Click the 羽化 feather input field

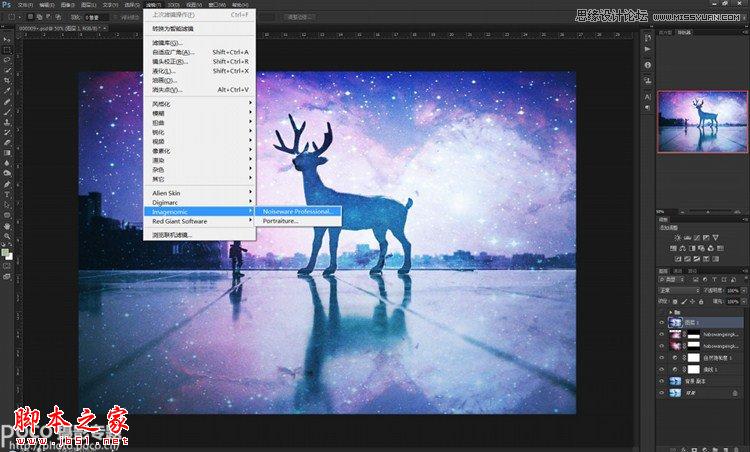coord(98,17)
